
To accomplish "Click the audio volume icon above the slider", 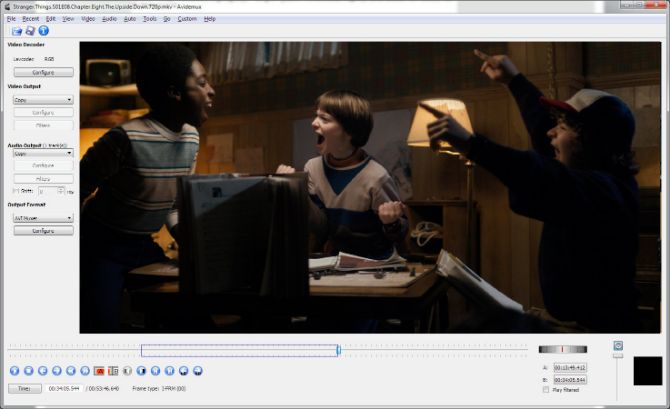I will [618, 345].
